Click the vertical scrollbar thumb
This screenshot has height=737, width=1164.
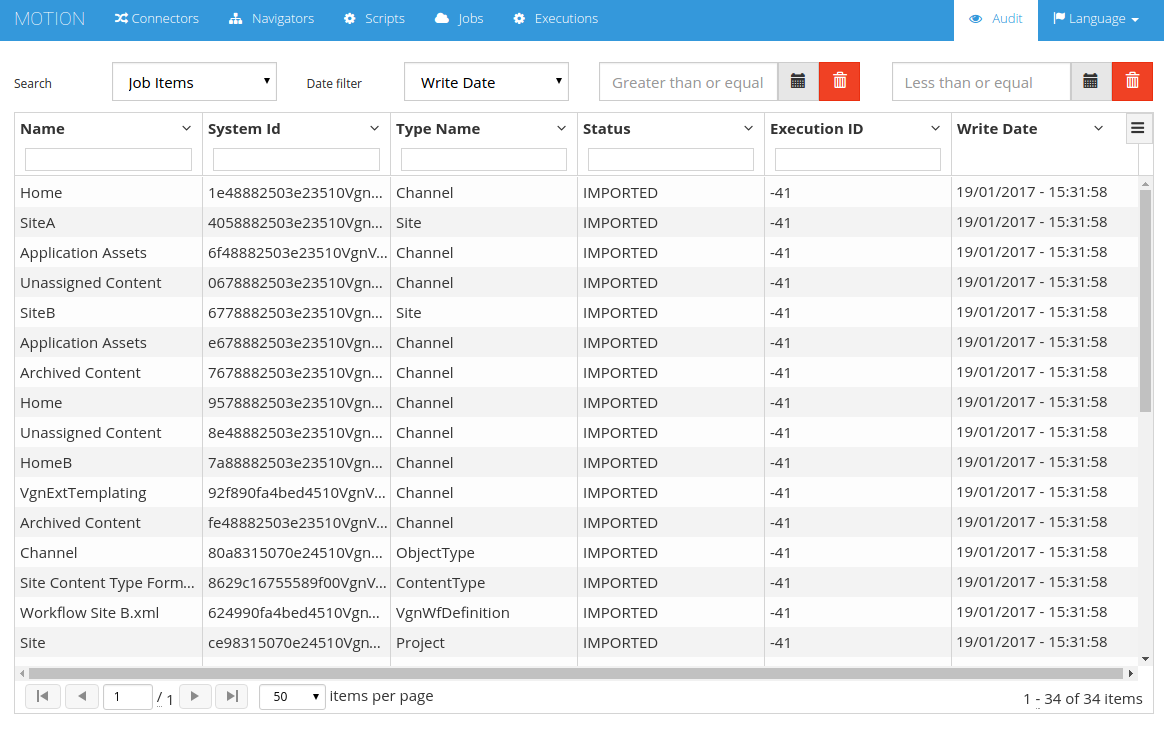pyautogui.click(x=1145, y=301)
